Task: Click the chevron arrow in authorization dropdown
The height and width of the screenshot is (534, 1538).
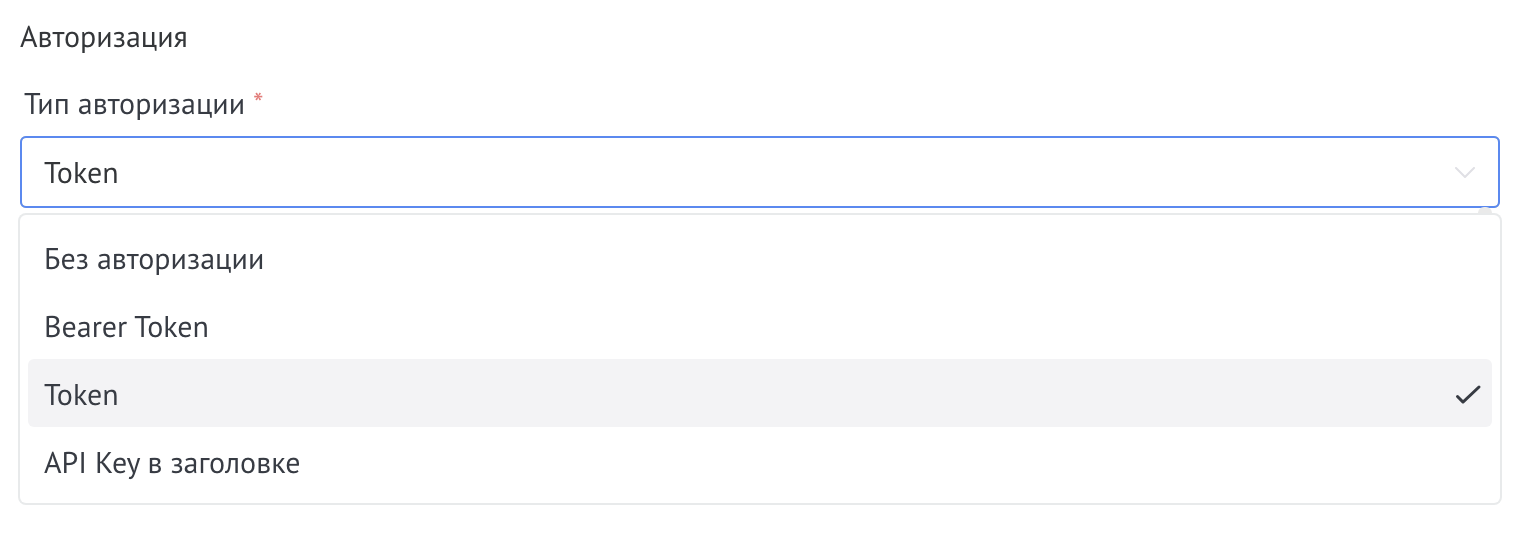Action: click(x=1464, y=173)
